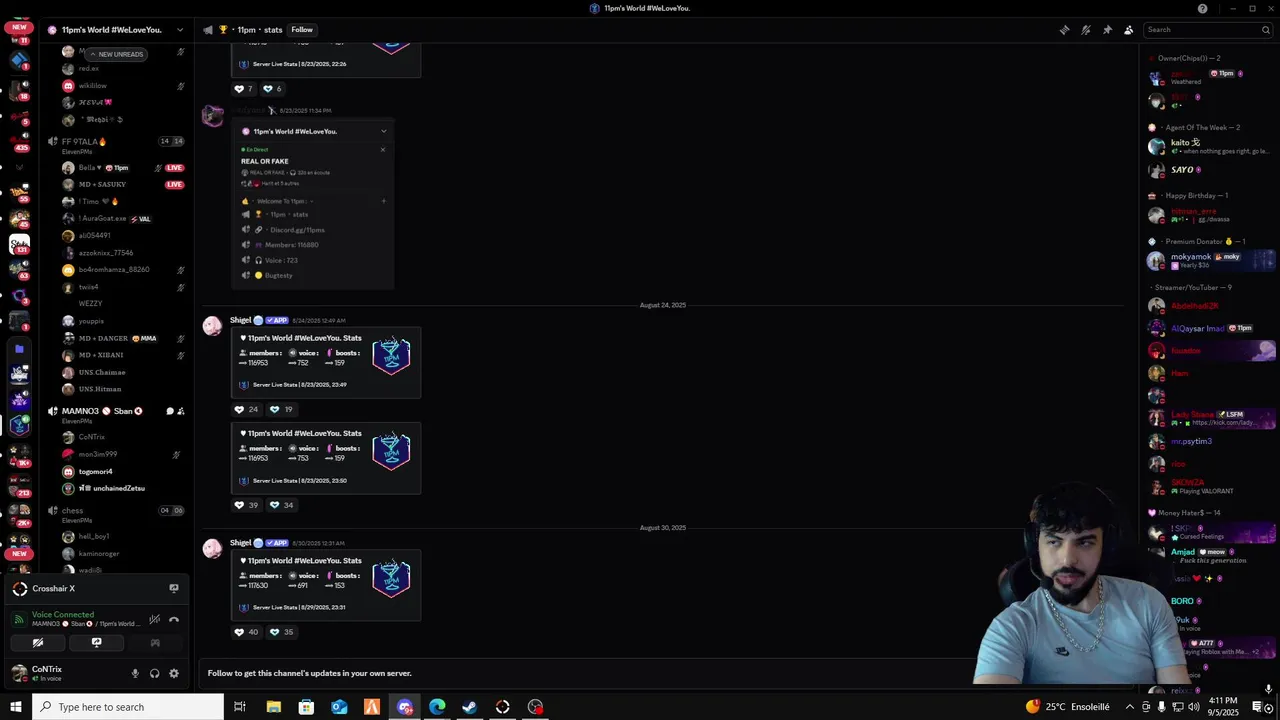Click blue heart reaction with count 34
This screenshot has width=1280, height=720.
(281, 505)
